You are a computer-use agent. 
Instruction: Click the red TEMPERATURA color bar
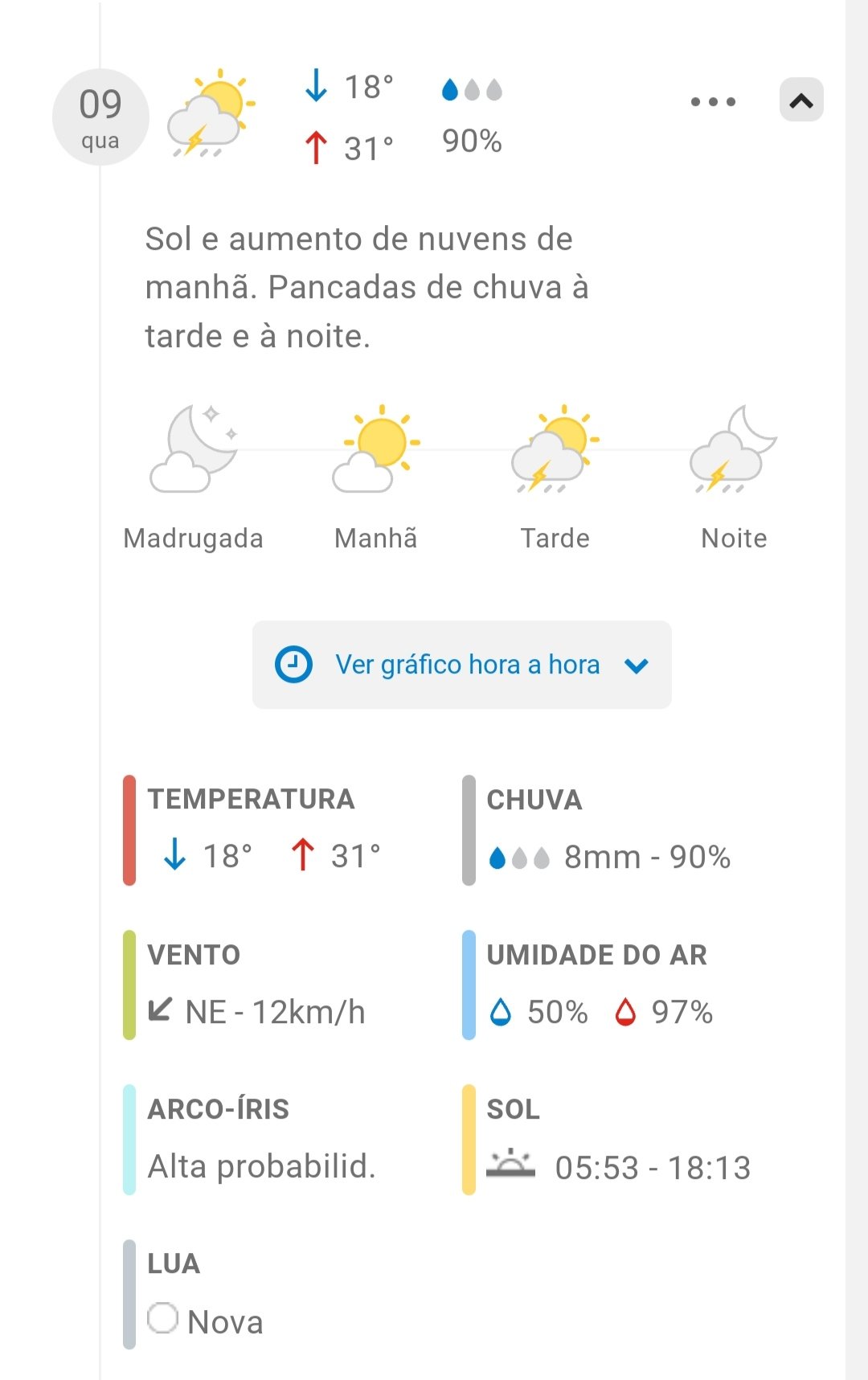129,829
